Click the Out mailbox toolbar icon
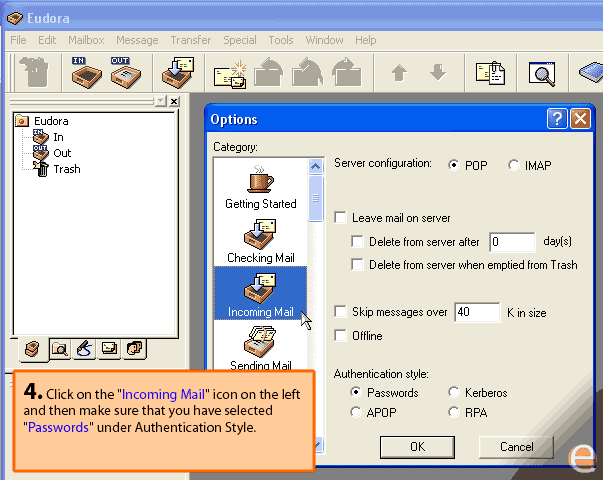The width and height of the screenshot is (603, 480). (121, 74)
